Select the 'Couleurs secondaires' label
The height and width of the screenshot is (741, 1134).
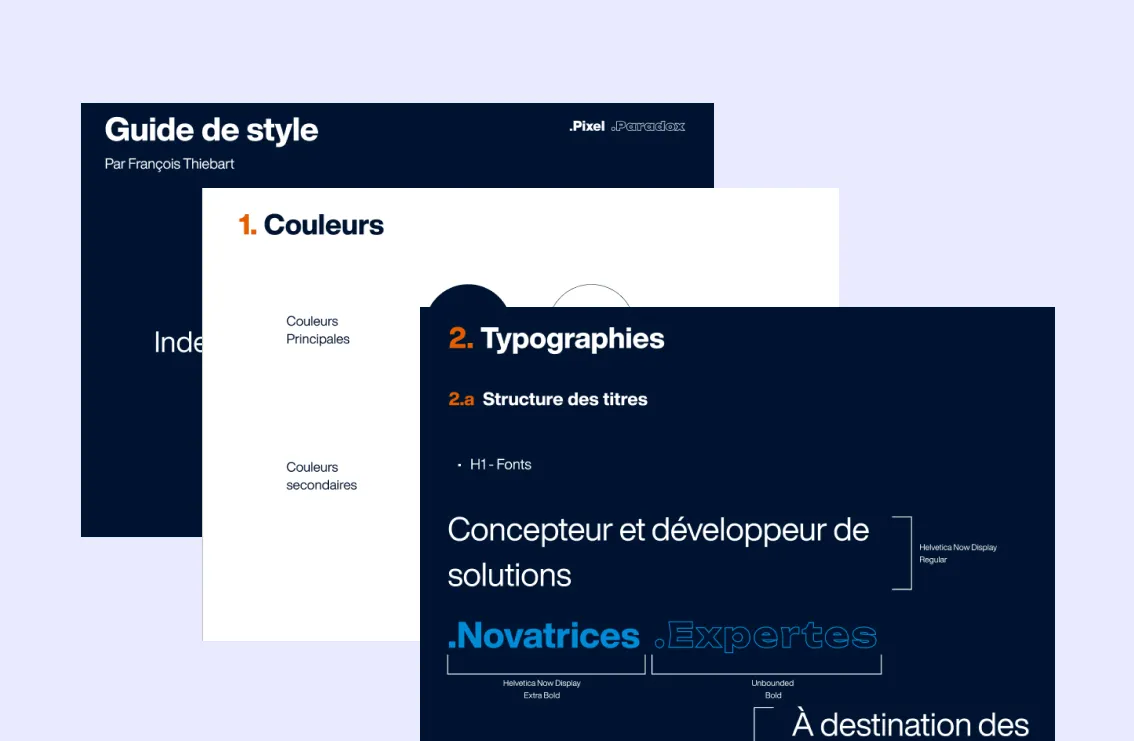pyautogui.click(x=321, y=476)
